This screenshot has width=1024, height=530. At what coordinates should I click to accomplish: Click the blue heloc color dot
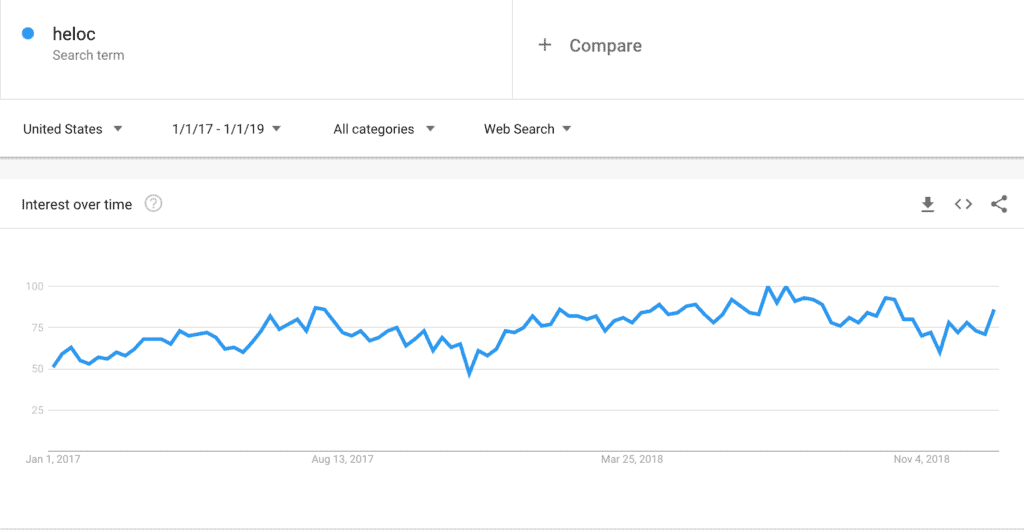[27, 33]
